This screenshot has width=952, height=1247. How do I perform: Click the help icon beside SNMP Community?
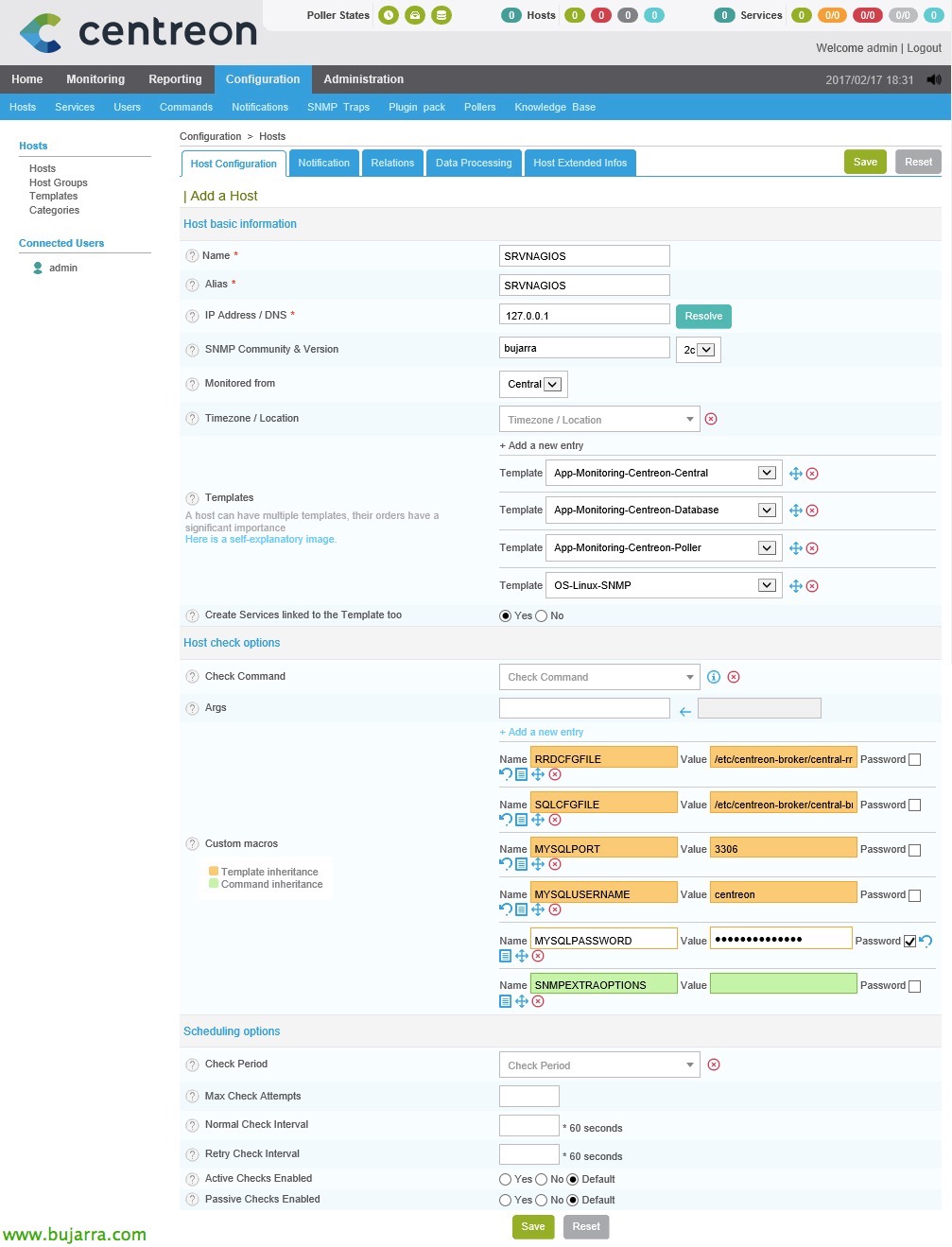tap(192, 350)
